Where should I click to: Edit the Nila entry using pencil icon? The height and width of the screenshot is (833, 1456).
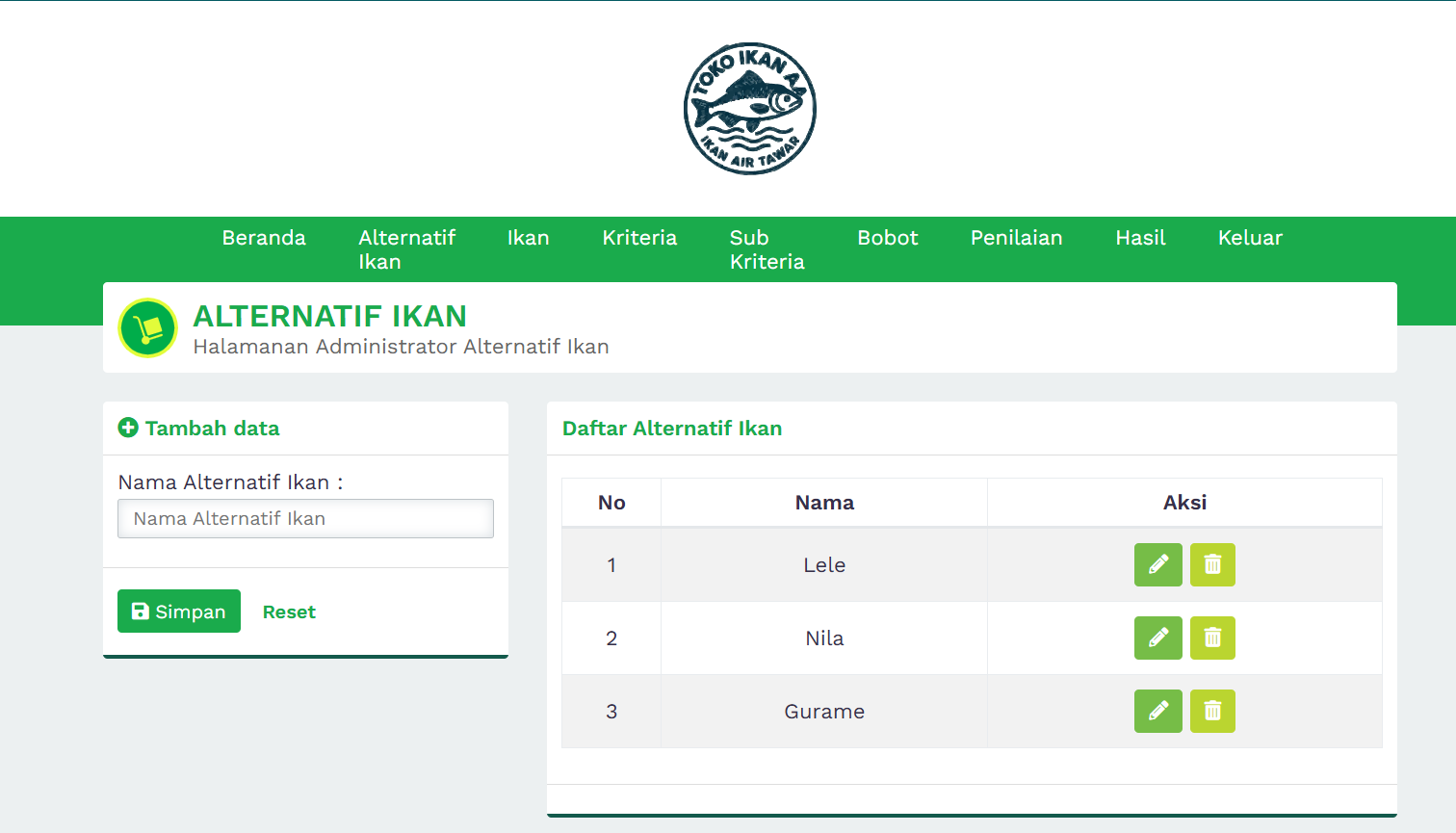(1157, 638)
